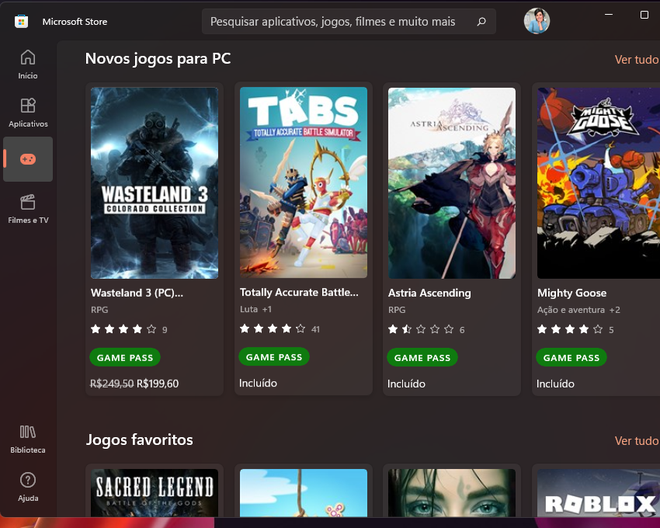Click the R$199,60 sale price
660x528 pixels.
(x=158, y=384)
